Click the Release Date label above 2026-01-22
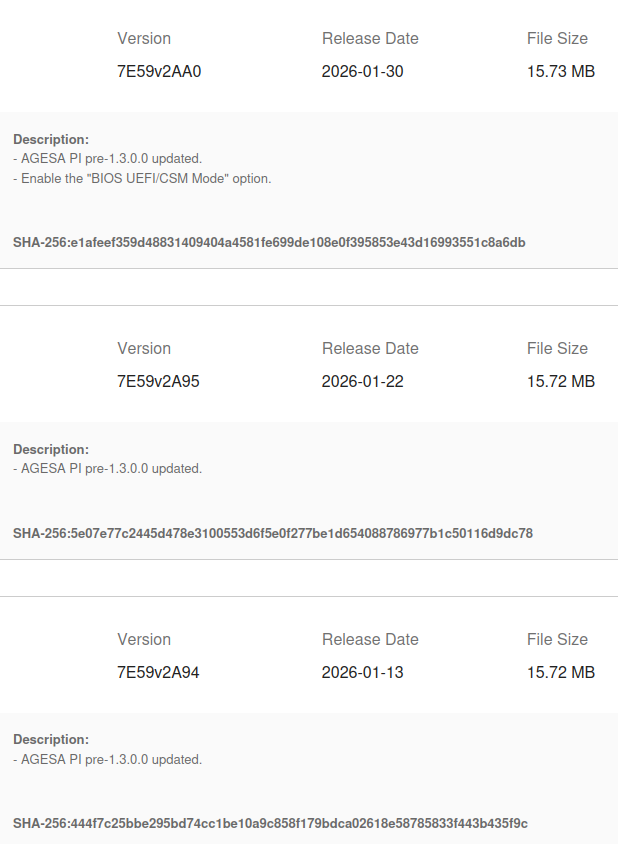The image size is (618, 844). (x=370, y=348)
